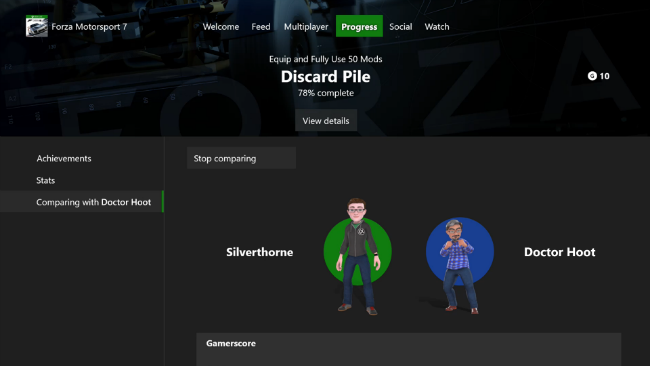The image size is (650, 366).
Task: Select Comparing with Doctor Hoot entry
Action: click(82, 202)
